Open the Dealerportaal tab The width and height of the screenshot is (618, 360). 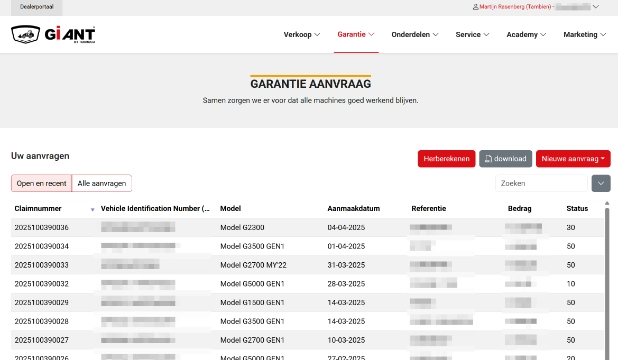[37, 7]
